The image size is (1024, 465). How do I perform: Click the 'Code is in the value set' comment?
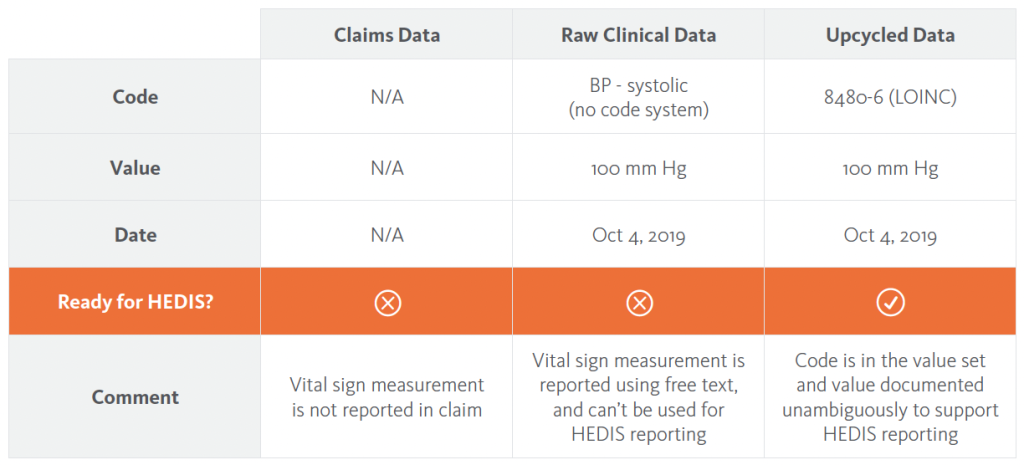(890, 398)
